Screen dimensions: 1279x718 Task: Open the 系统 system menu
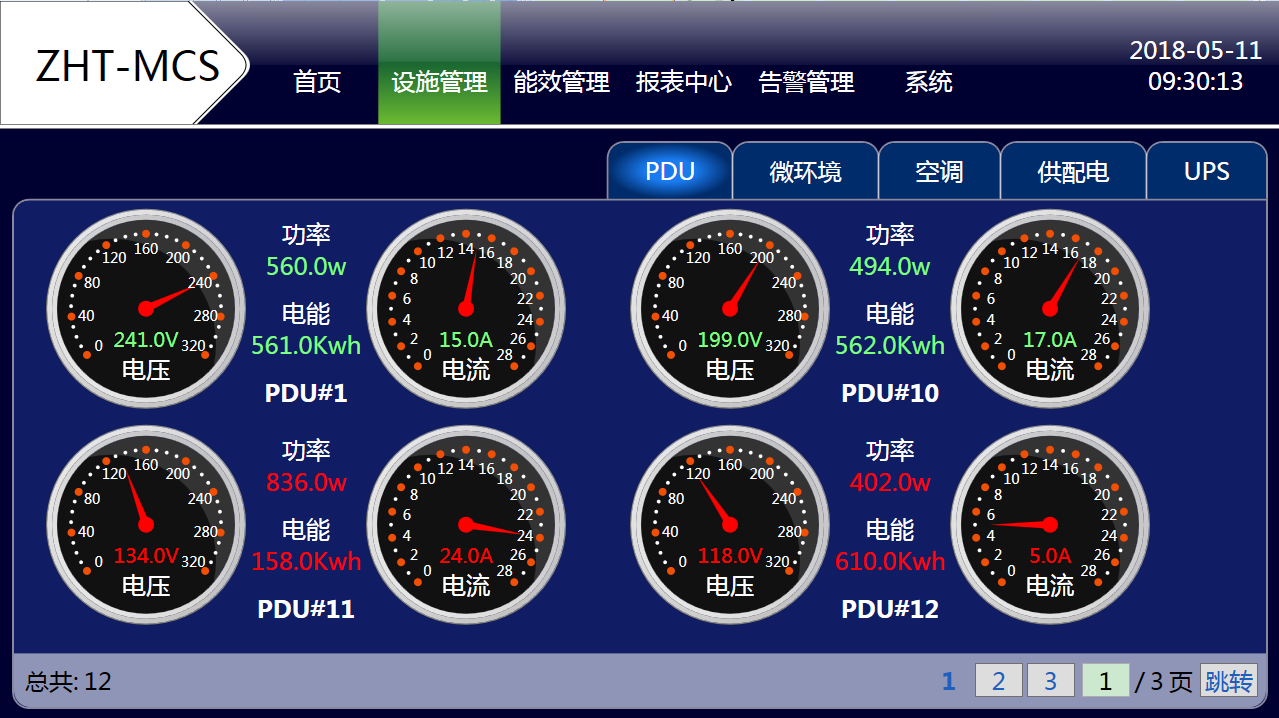pyautogui.click(x=928, y=83)
